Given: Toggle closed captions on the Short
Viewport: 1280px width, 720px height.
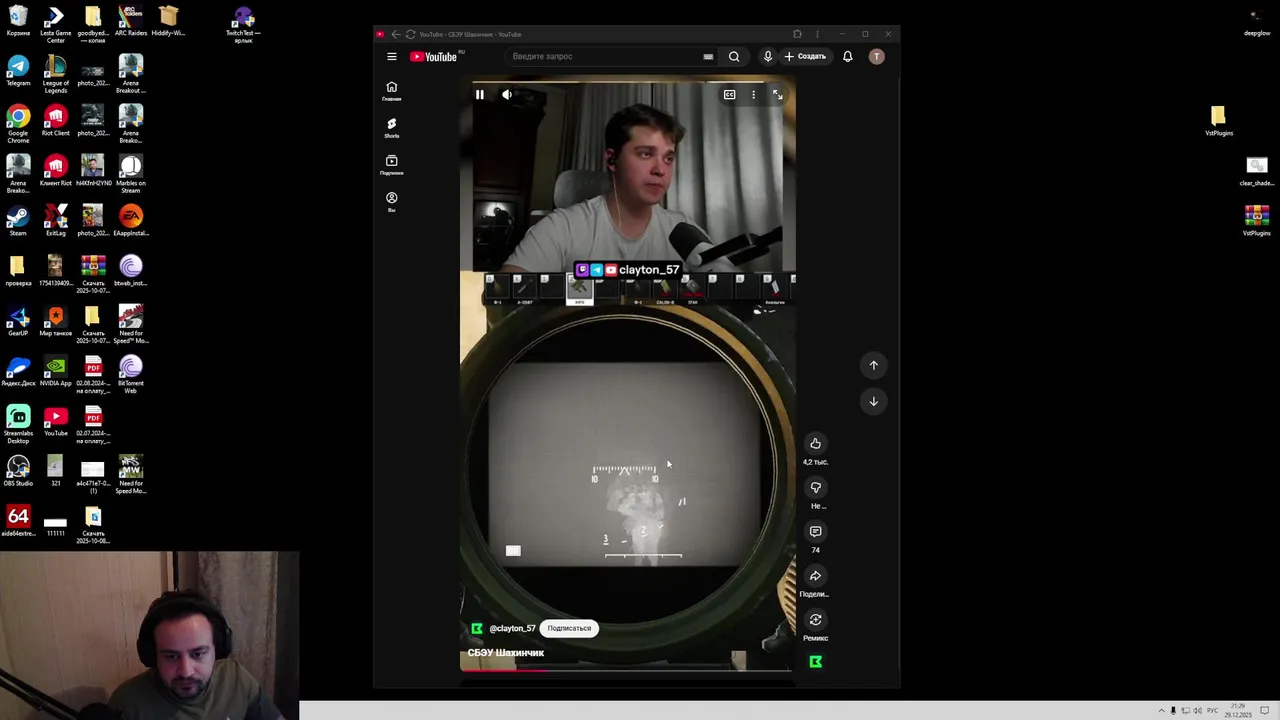Looking at the screenshot, I should point(729,95).
